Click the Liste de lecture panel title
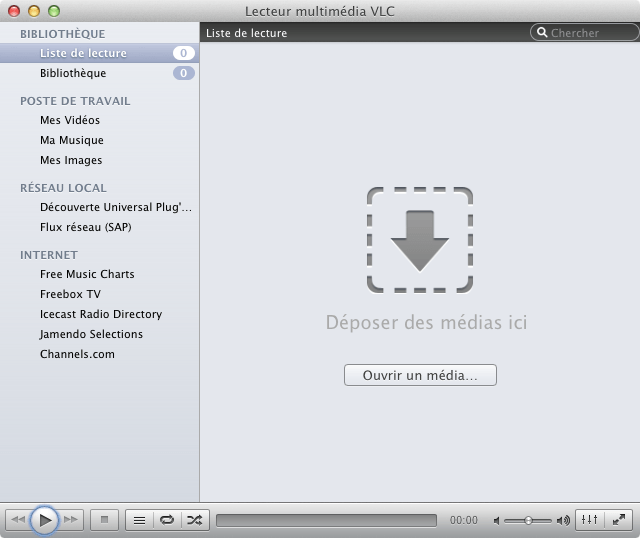The height and width of the screenshot is (538, 640). 247,33
